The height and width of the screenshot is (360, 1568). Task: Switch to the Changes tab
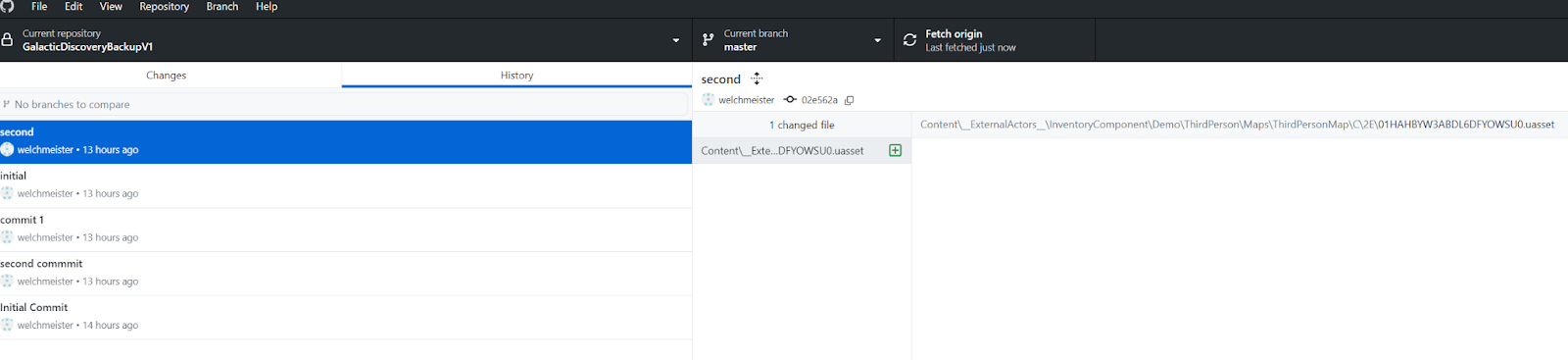(x=167, y=75)
